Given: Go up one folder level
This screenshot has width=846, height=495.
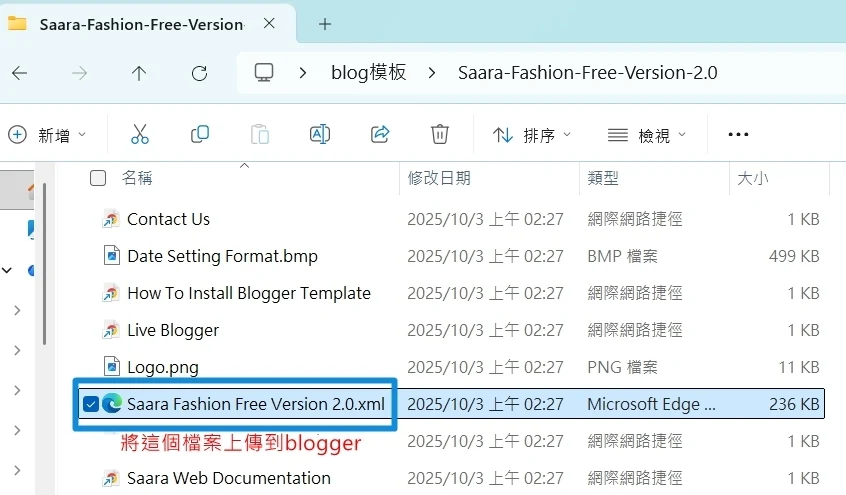Looking at the screenshot, I should tap(139, 73).
